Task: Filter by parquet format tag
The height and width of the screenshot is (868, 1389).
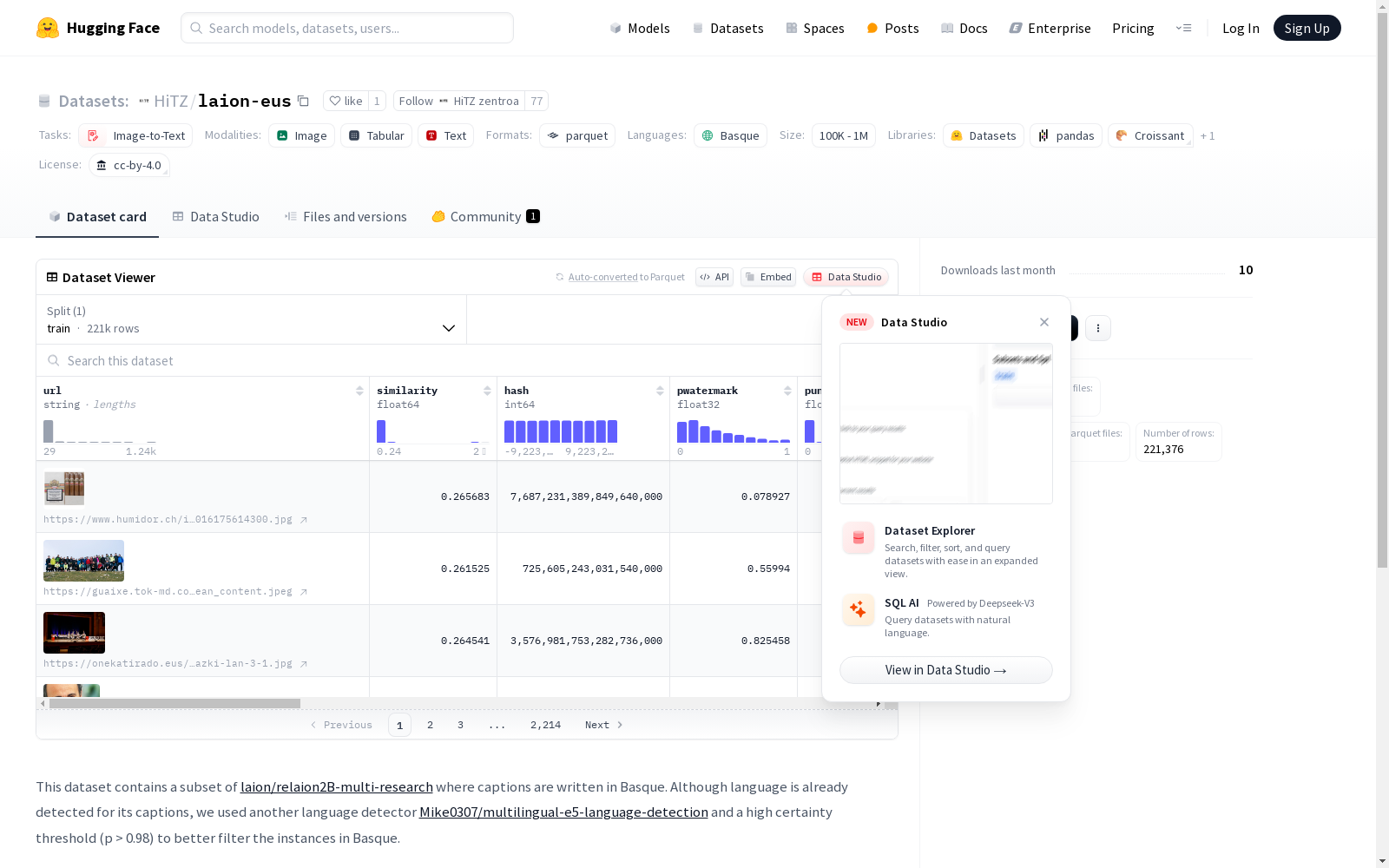Action: click(577, 135)
